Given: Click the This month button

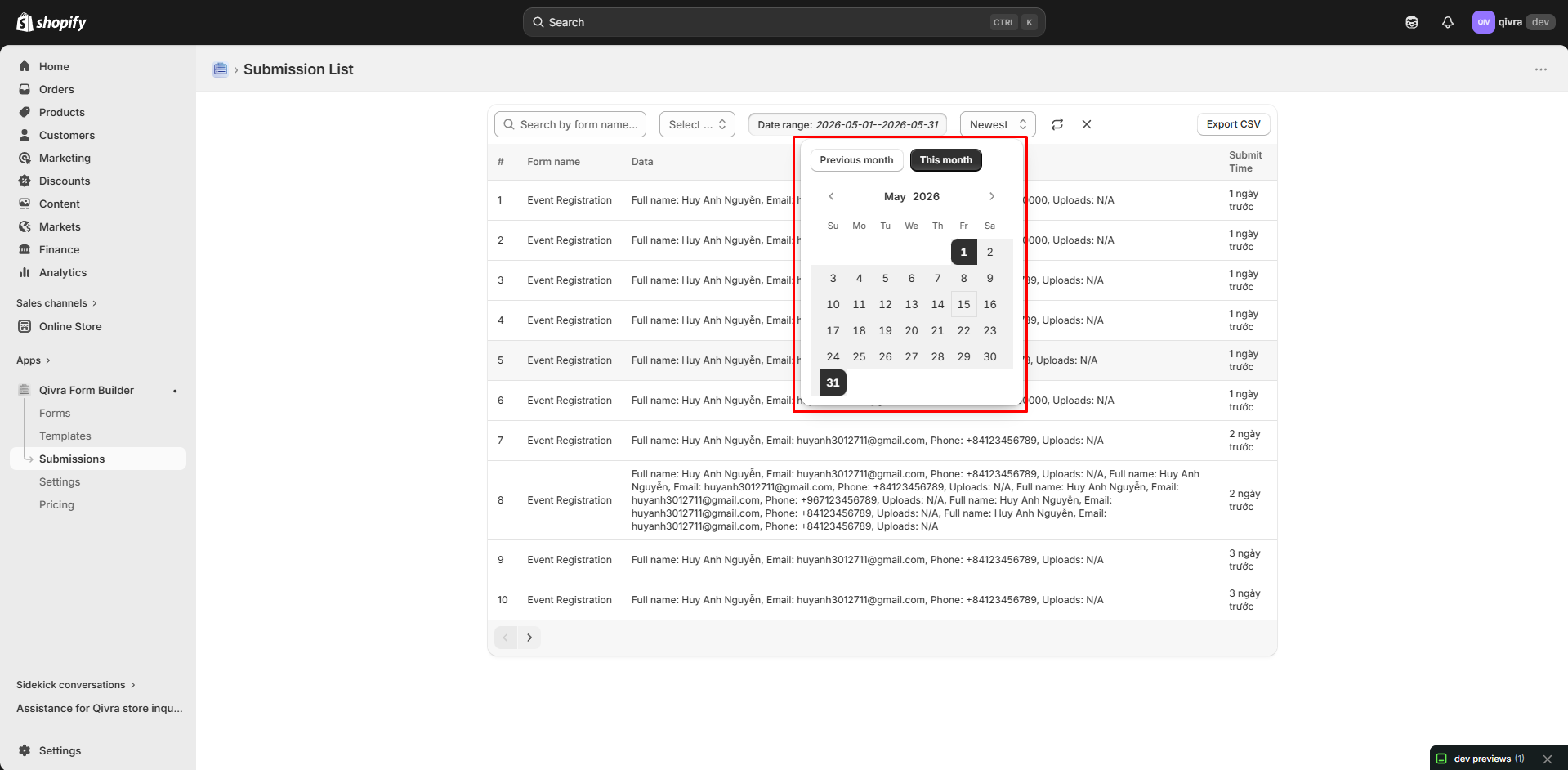Looking at the screenshot, I should 946,160.
